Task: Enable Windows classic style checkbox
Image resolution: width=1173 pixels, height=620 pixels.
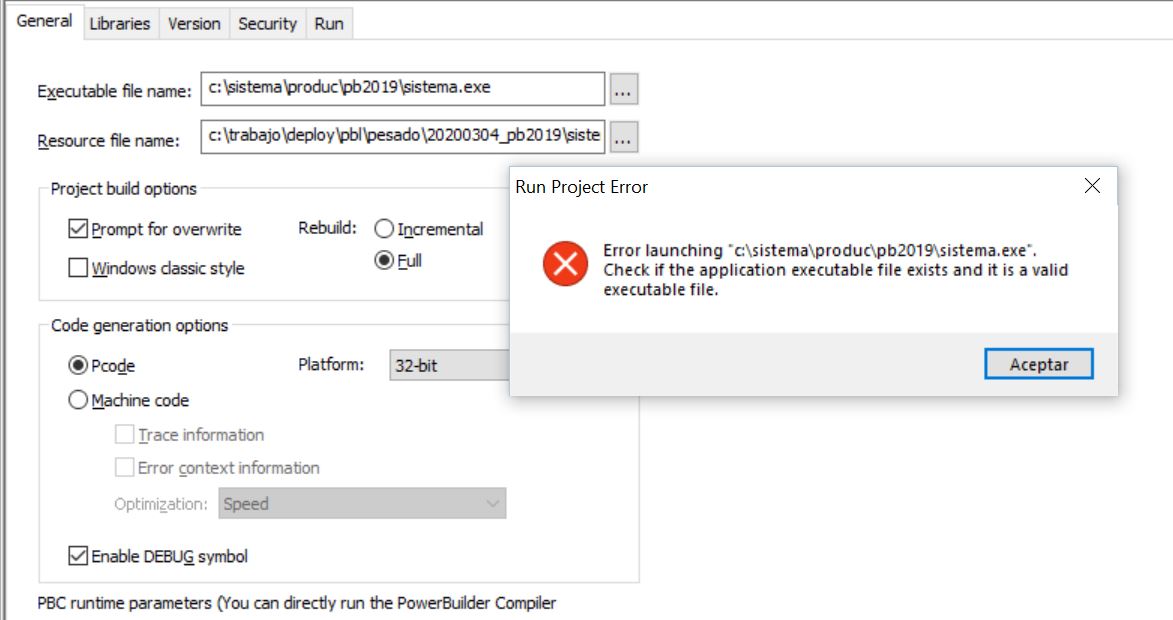Action: coord(78,268)
